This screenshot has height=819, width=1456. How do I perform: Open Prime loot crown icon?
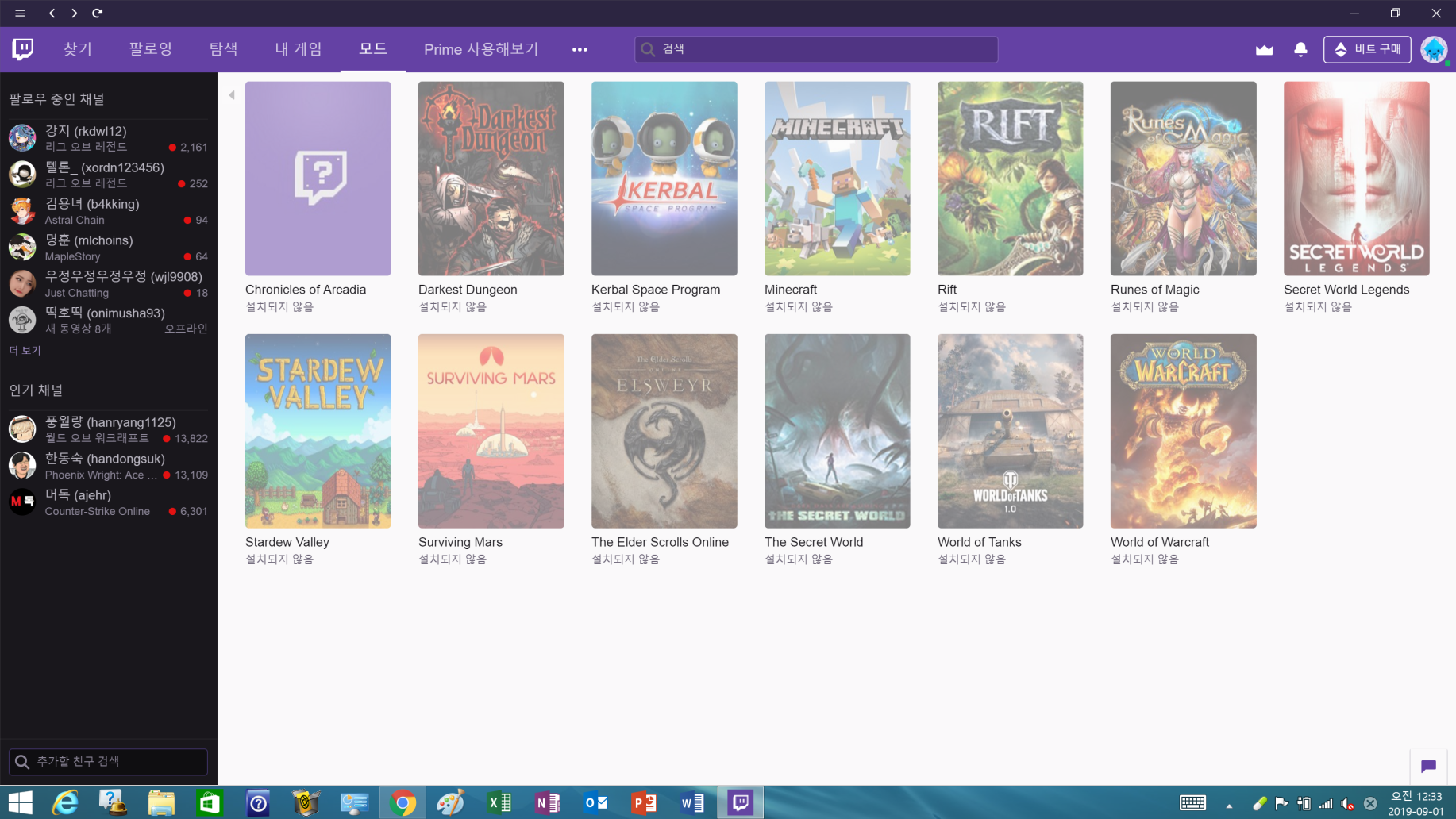click(x=1265, y=49)
